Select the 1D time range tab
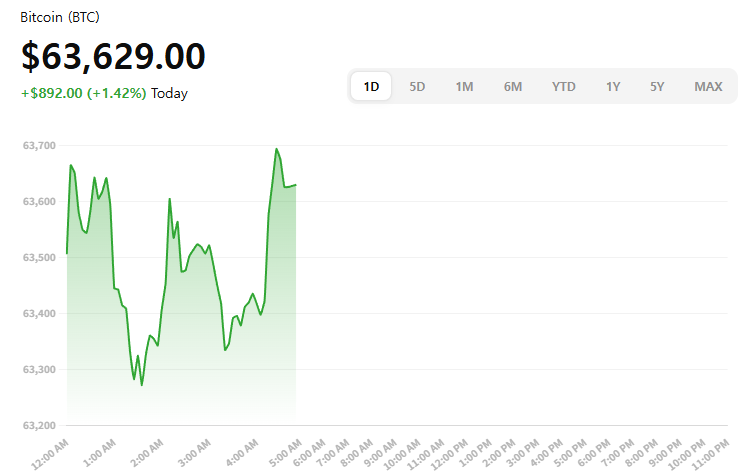756x473 pixels. point(371,86)
